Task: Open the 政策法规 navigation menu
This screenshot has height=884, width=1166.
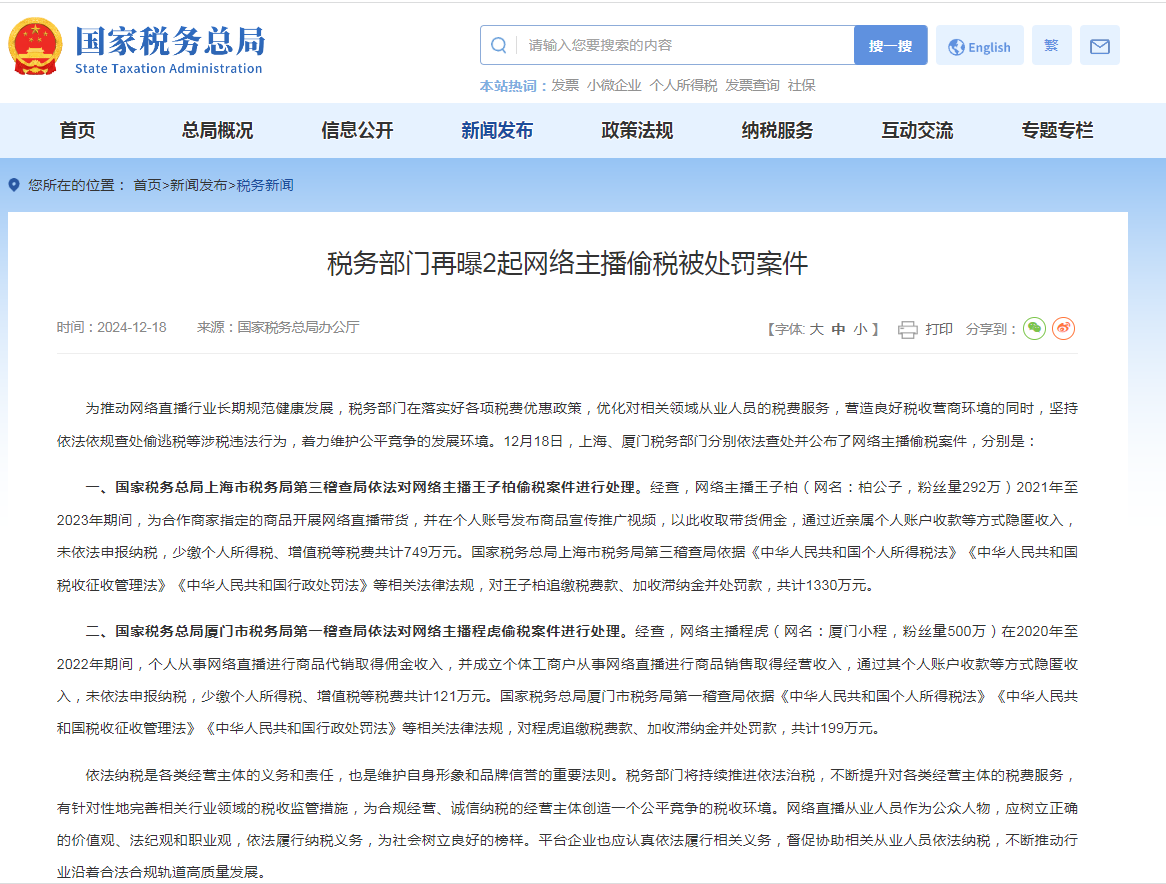Action: coord(637,131)
